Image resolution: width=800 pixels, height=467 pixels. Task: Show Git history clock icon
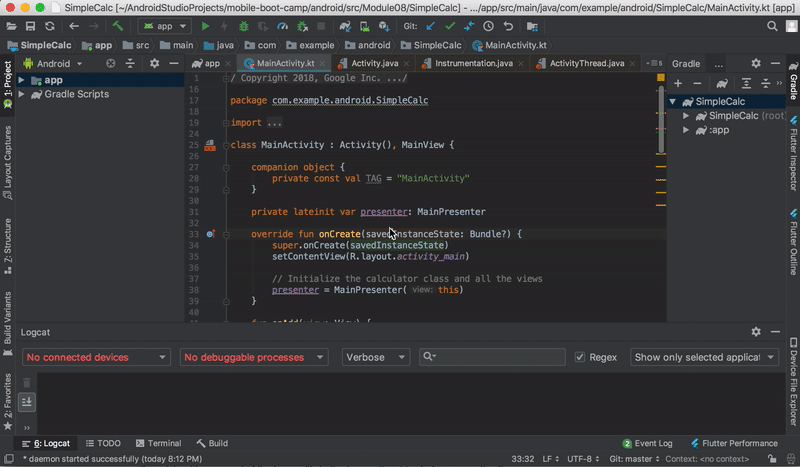488,26
